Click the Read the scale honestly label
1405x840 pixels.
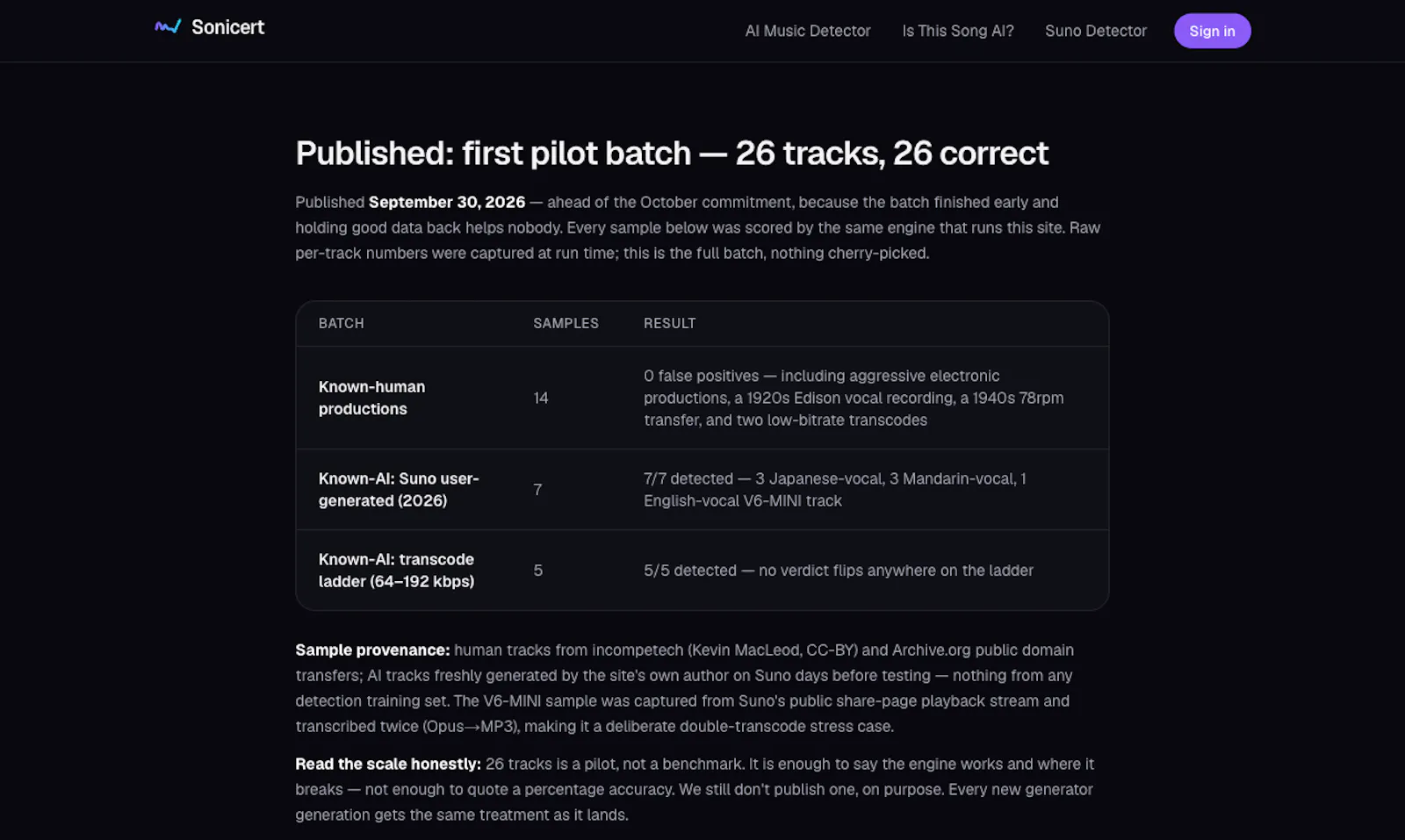tap(388, 765)
